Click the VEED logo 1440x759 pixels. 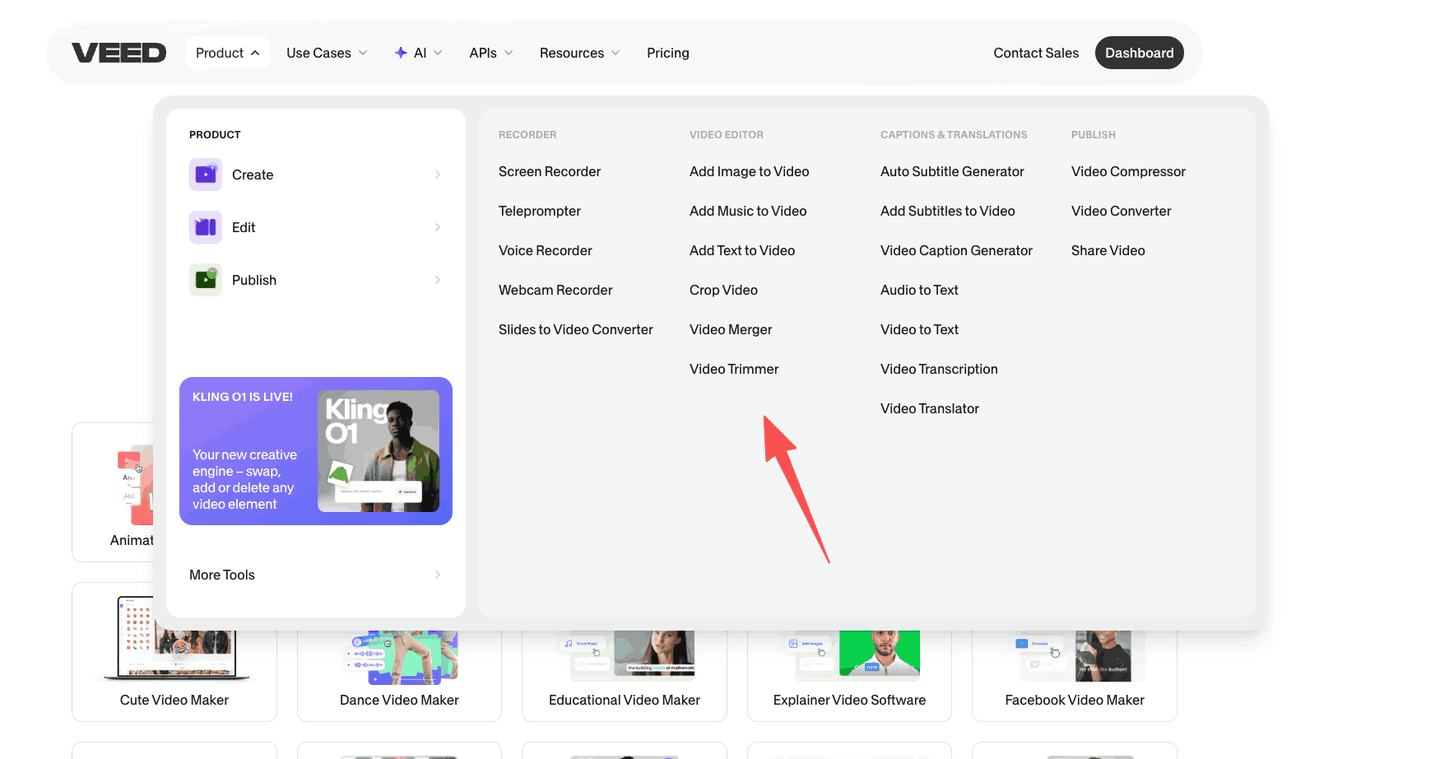[119, 53]
